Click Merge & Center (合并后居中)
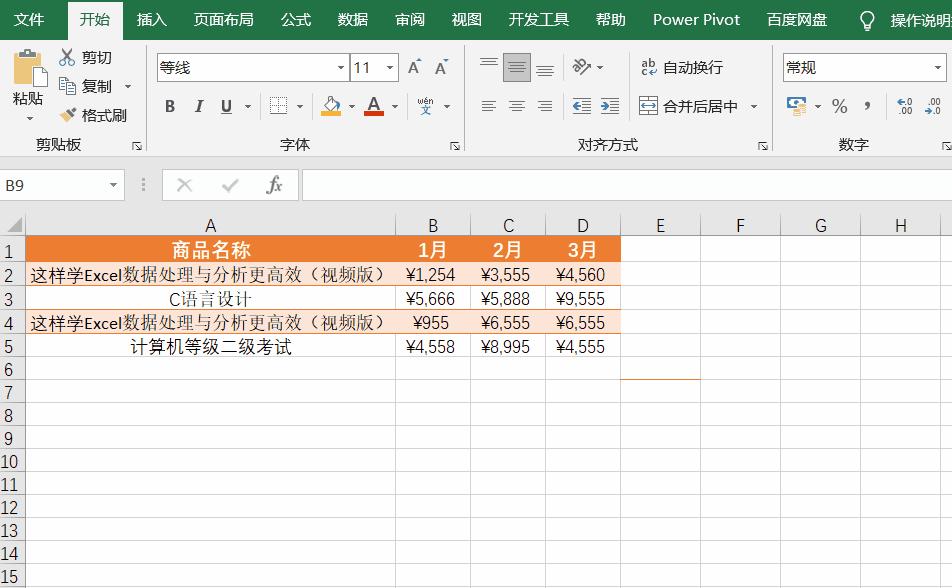Viewport: 952px width, 588px height. 690,105
